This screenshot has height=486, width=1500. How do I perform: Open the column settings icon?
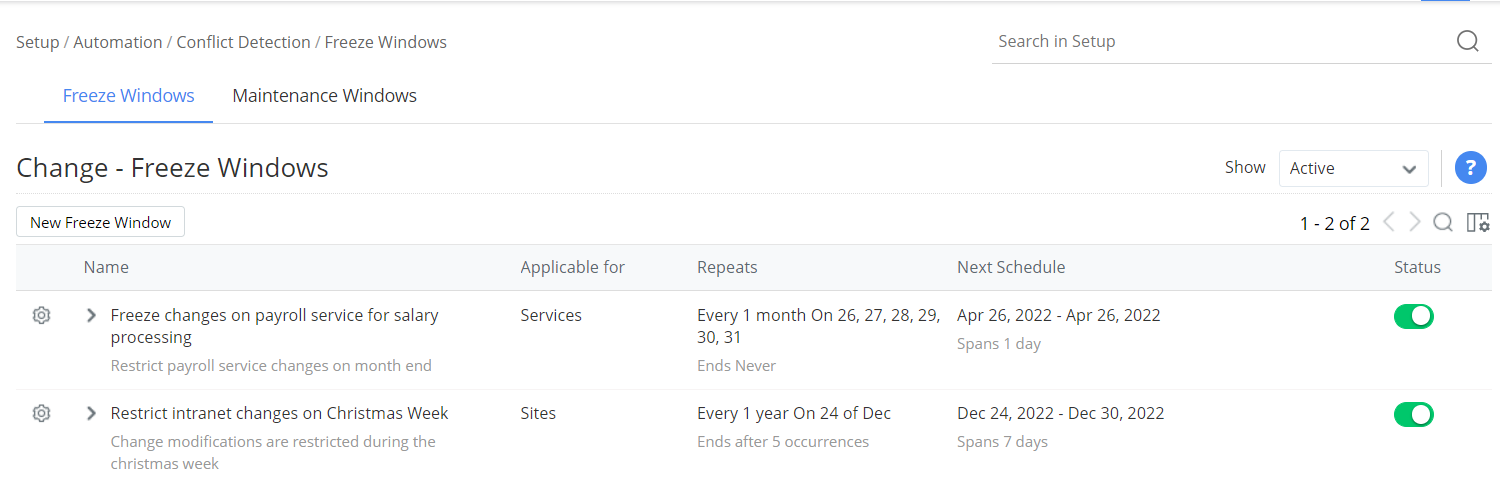[1477, 222]
